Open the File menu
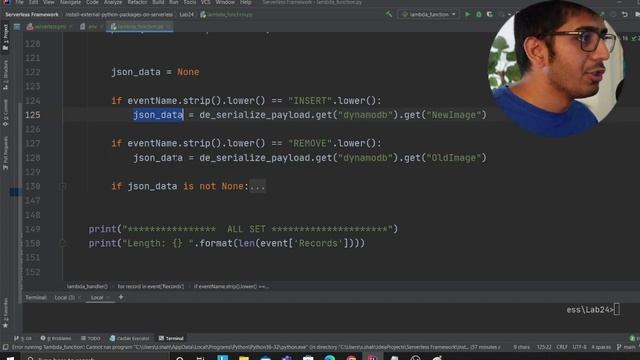The width and height of the screenshot is (640, 360). [19, 2]
